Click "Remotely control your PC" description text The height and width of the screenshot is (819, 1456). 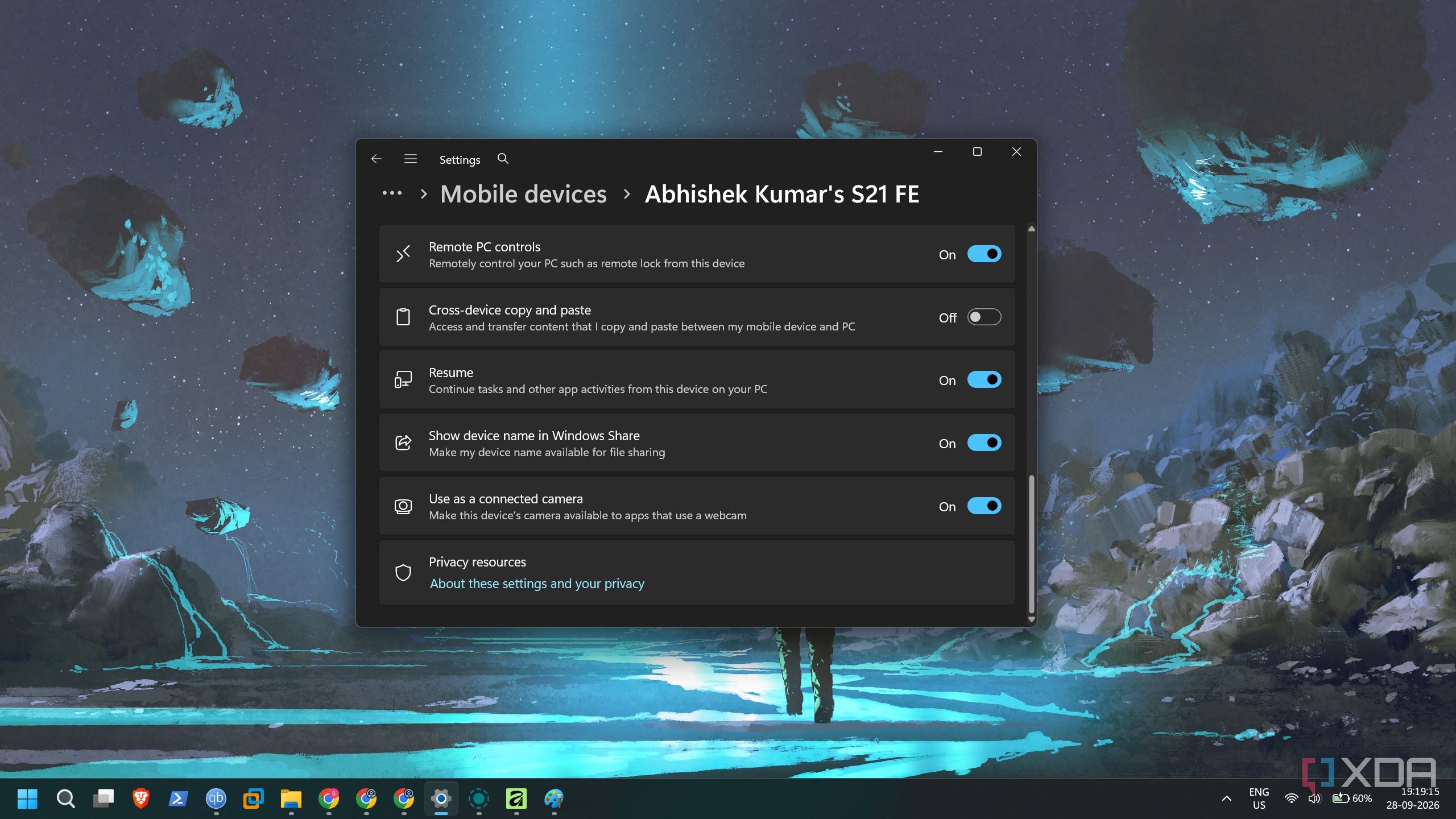tap(586, 263)
